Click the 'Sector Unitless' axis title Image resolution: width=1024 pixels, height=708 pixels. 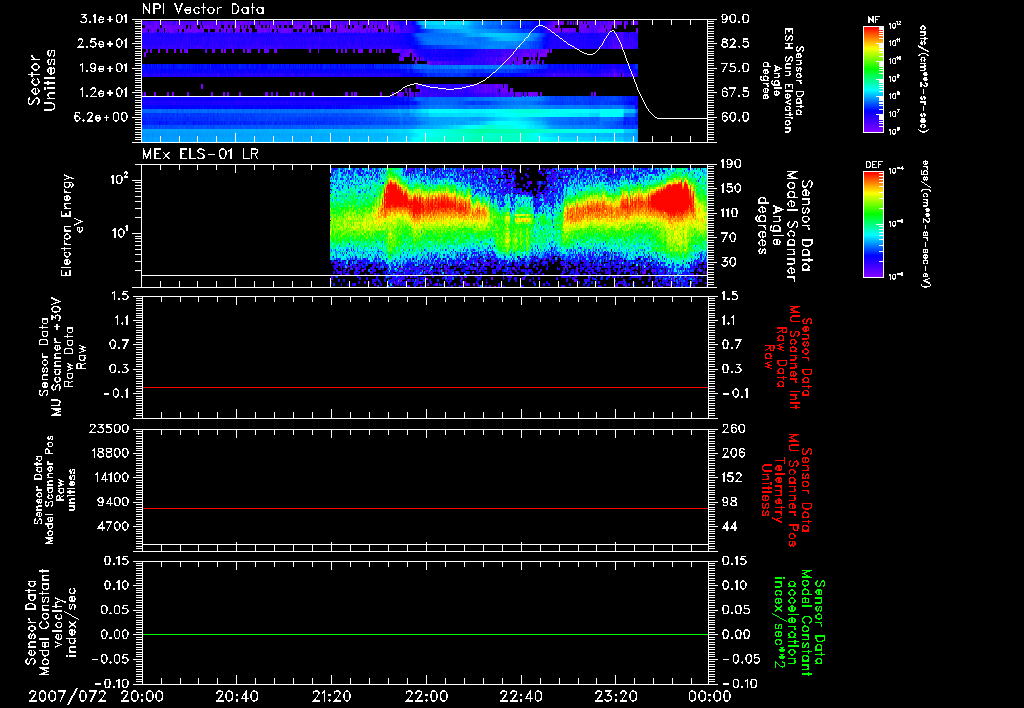[42, 80]
